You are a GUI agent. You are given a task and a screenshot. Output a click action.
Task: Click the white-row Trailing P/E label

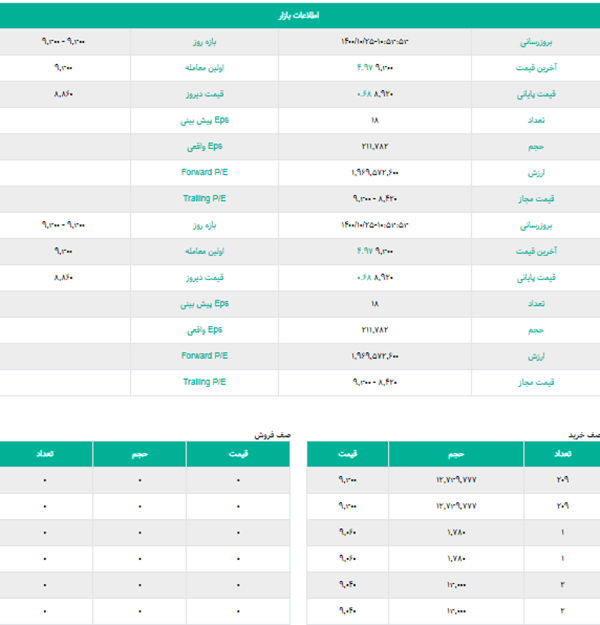point(205,382)
